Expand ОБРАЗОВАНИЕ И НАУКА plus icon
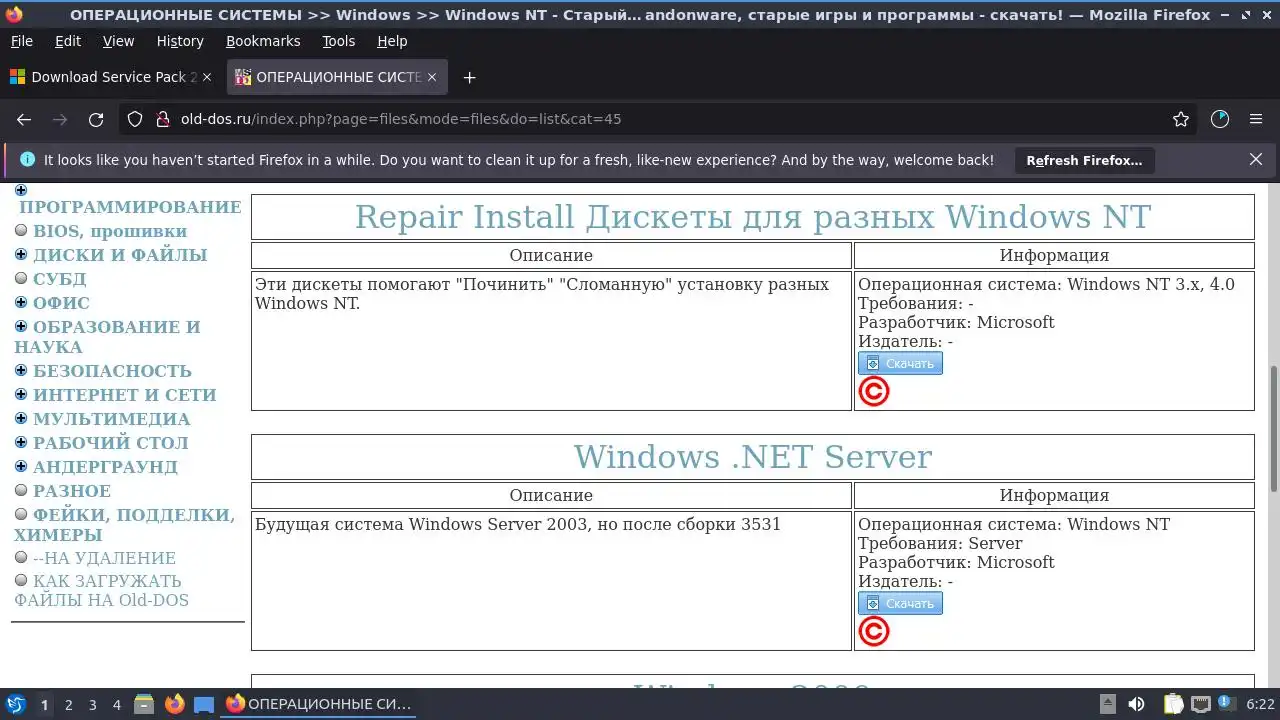Viewport: 1280px width, 720px height. point(21,326)
